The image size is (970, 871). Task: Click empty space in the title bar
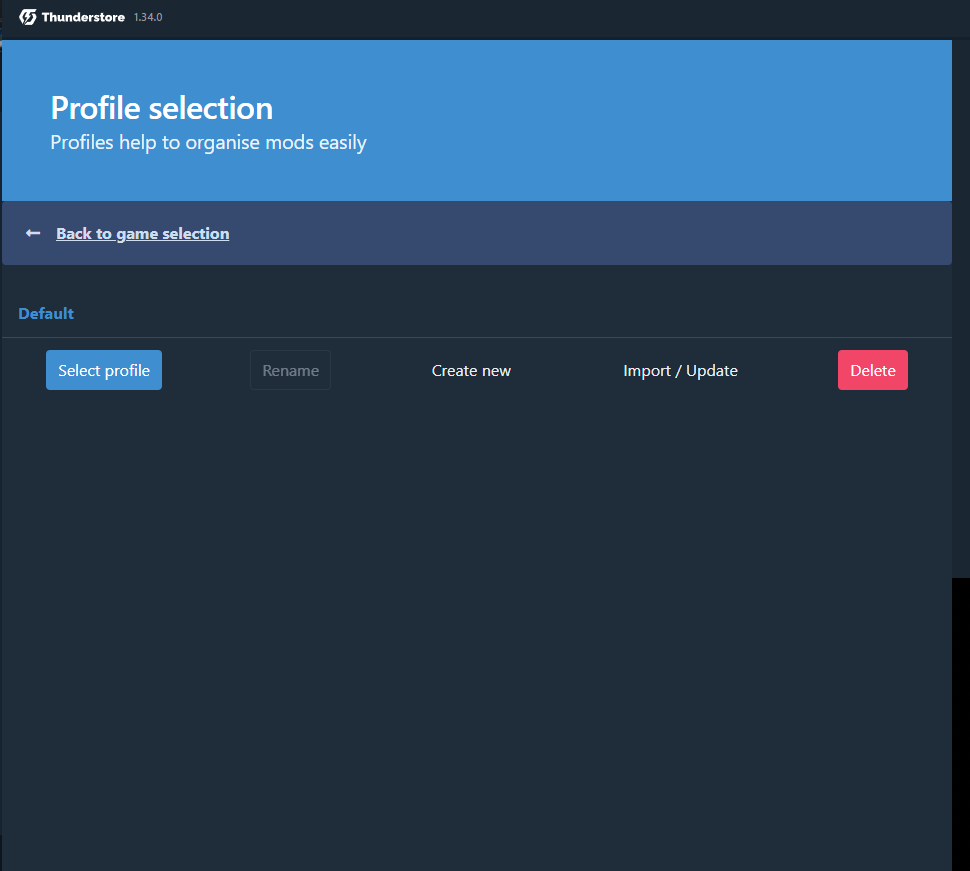[550, 17]
